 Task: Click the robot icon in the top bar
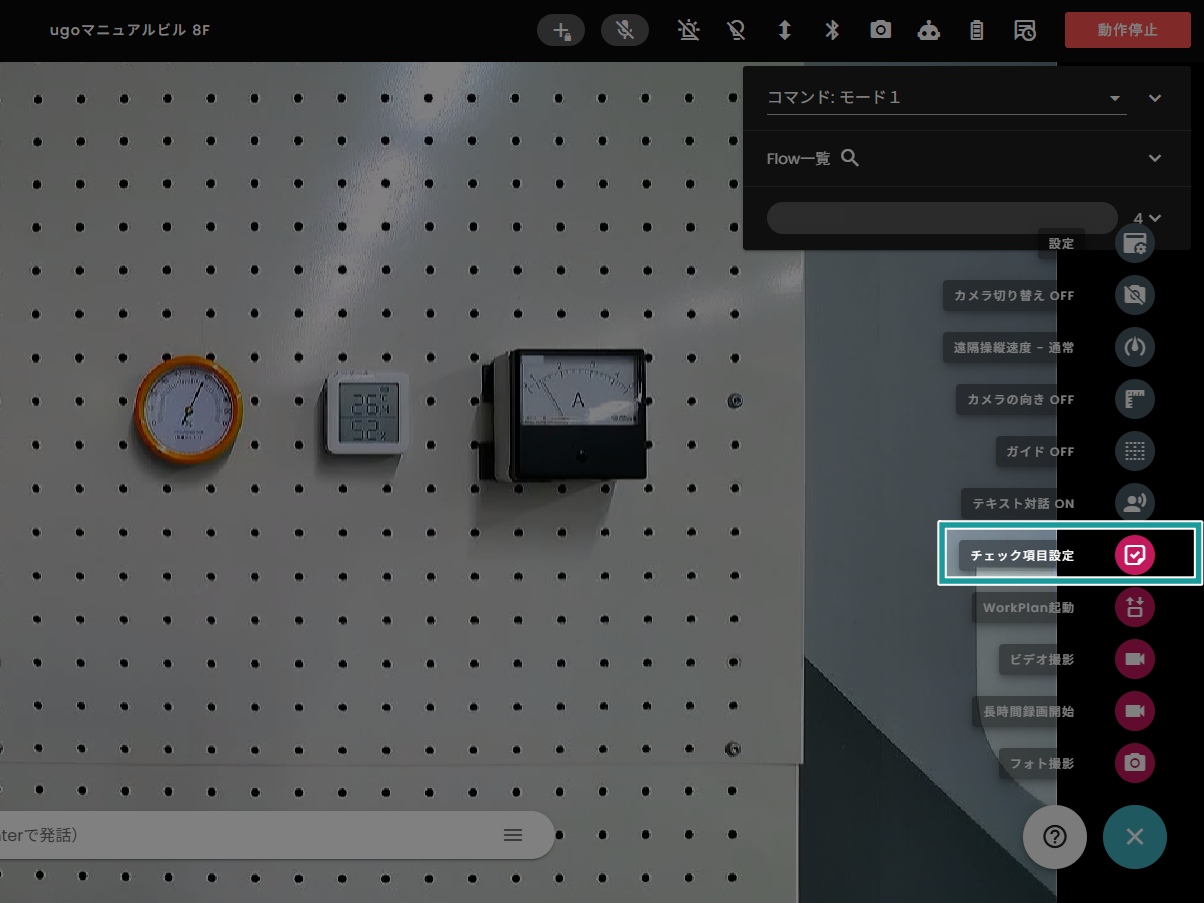point(929,30)
